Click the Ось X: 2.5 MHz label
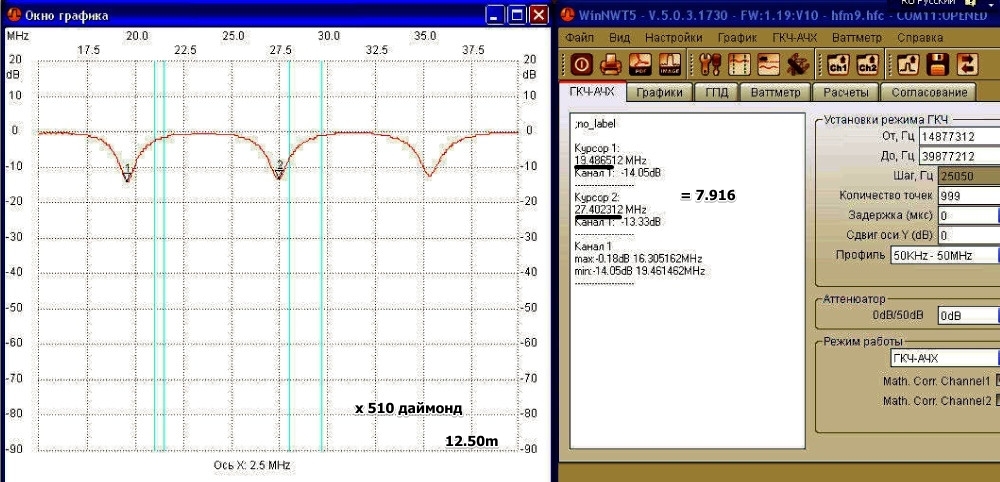1000x482 pixels. tap(253, 465)
